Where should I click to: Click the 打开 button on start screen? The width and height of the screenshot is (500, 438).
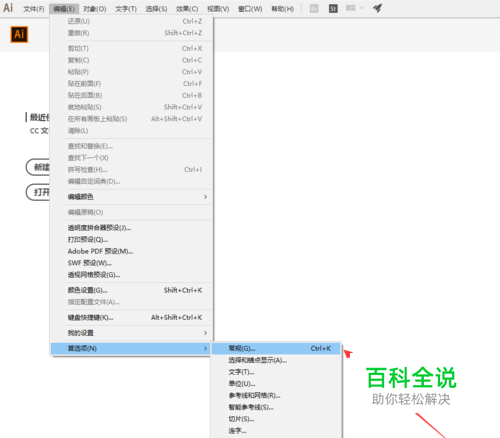coord(38,192)
